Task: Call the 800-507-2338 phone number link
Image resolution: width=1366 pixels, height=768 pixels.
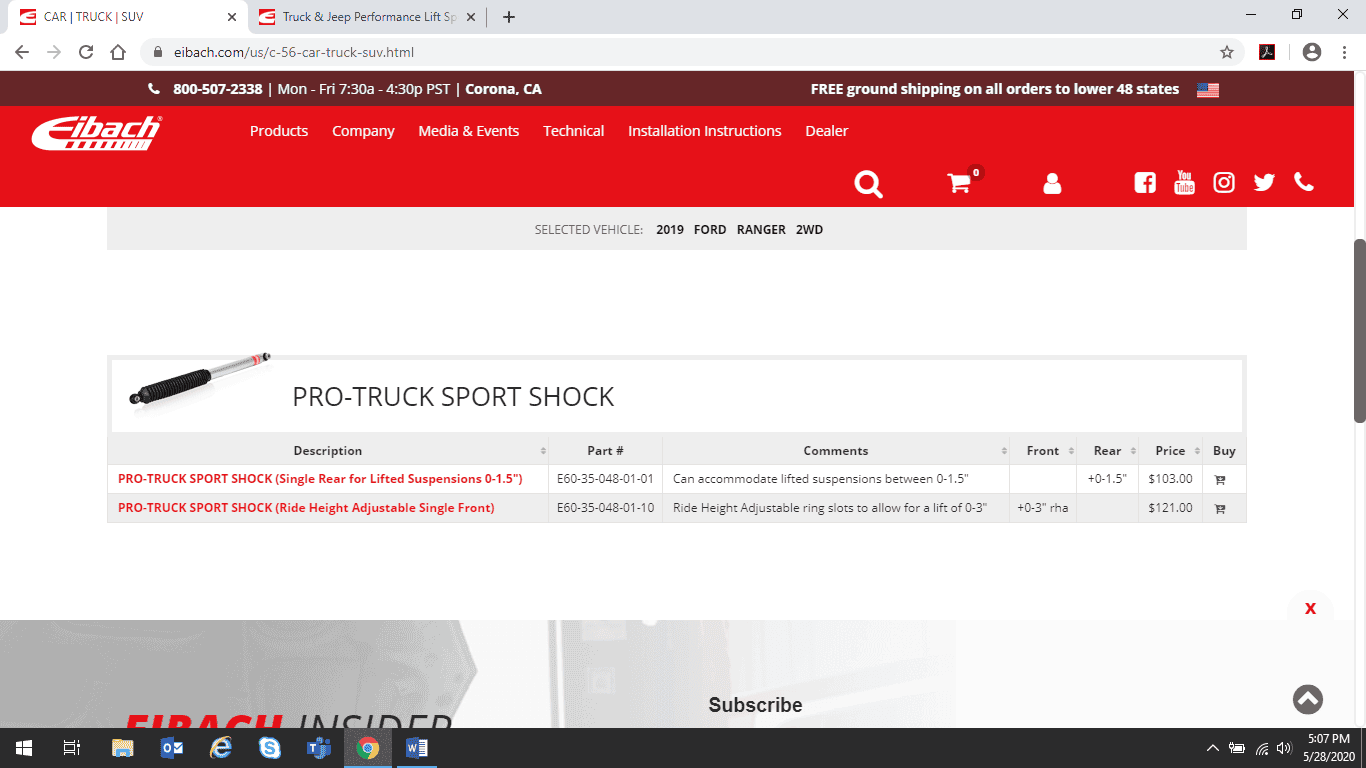Action: pos(217,89)
